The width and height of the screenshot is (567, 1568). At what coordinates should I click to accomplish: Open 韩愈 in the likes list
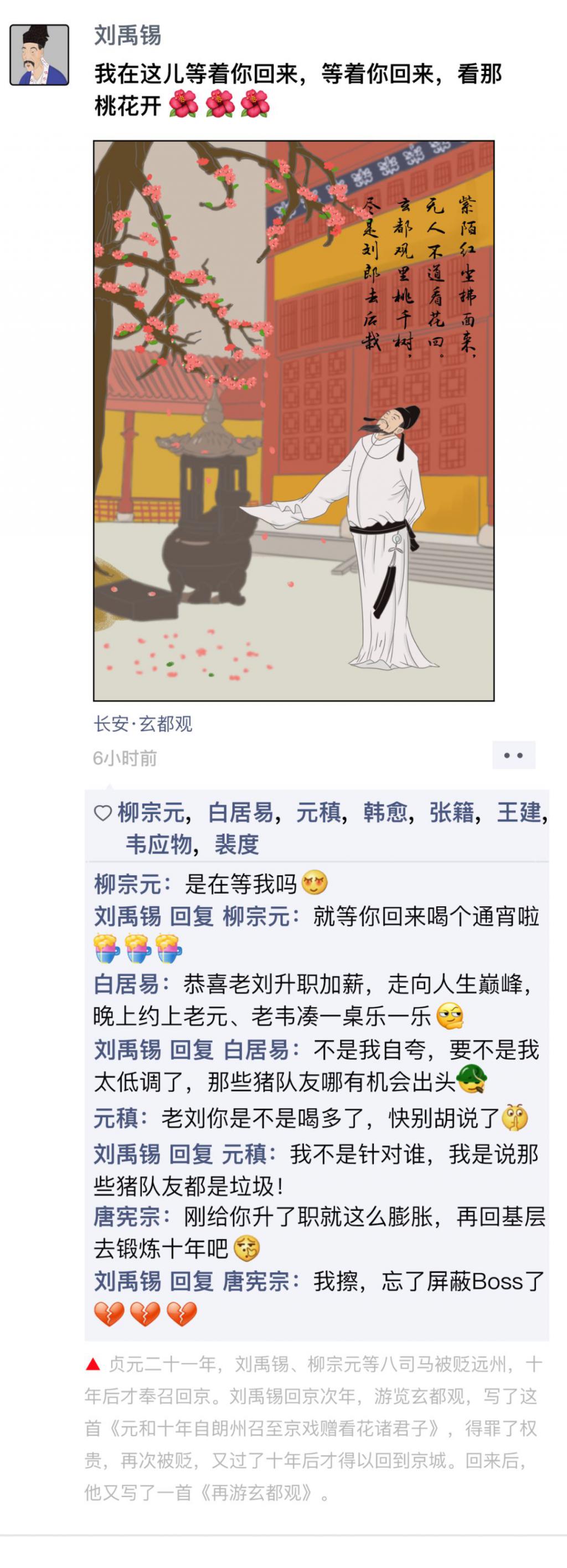click(x=384, y=813)
